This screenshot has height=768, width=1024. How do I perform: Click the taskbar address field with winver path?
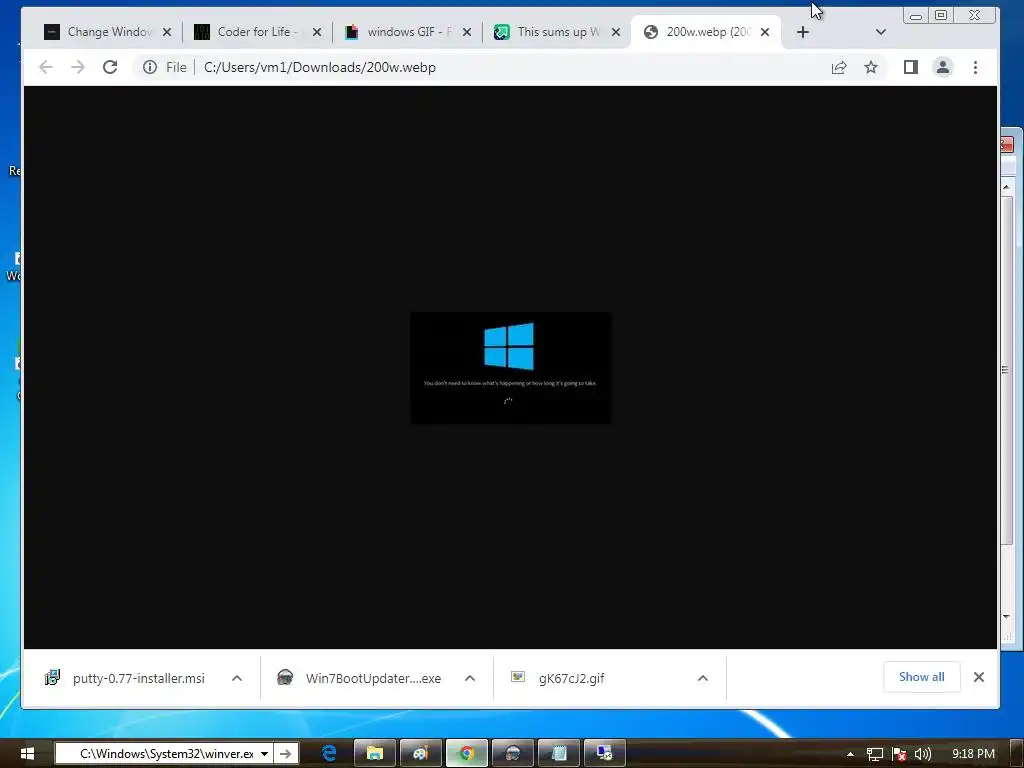click(158, 754)
